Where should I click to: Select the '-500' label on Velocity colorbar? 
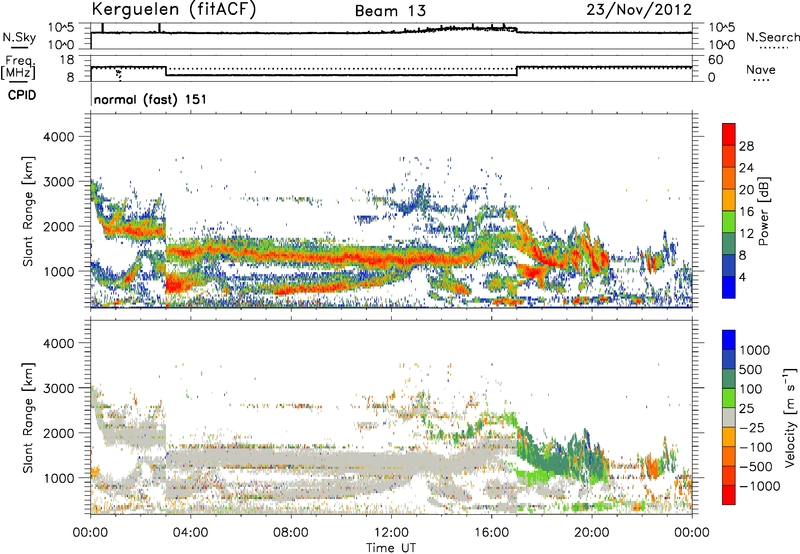(756, 467)
